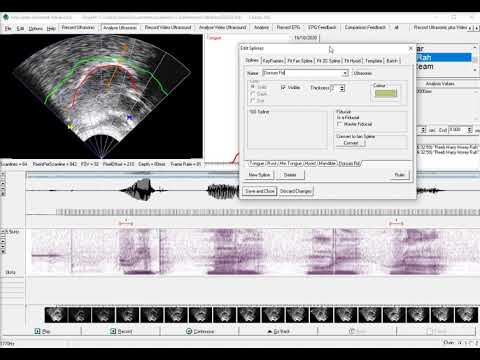This screenshot has height=360, width=480.
Task: Click the left scroll arrow of the mode tab strip
Action: 470,28
